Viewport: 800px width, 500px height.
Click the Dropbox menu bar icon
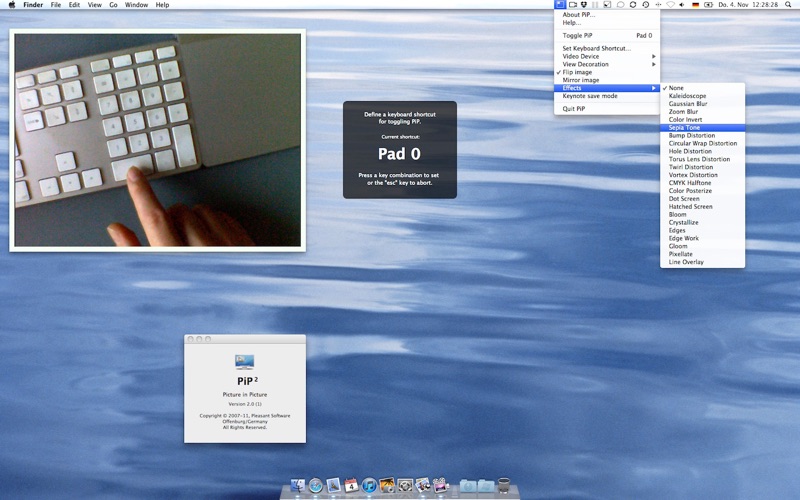584,5
